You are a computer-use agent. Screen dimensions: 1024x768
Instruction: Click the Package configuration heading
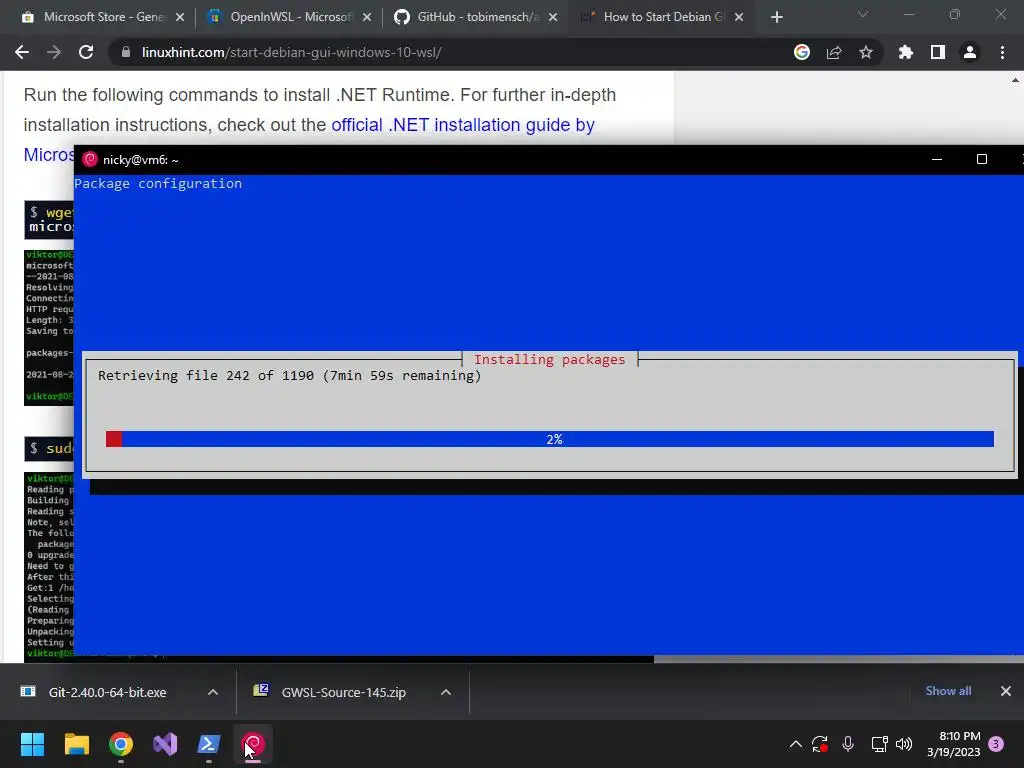158,184
